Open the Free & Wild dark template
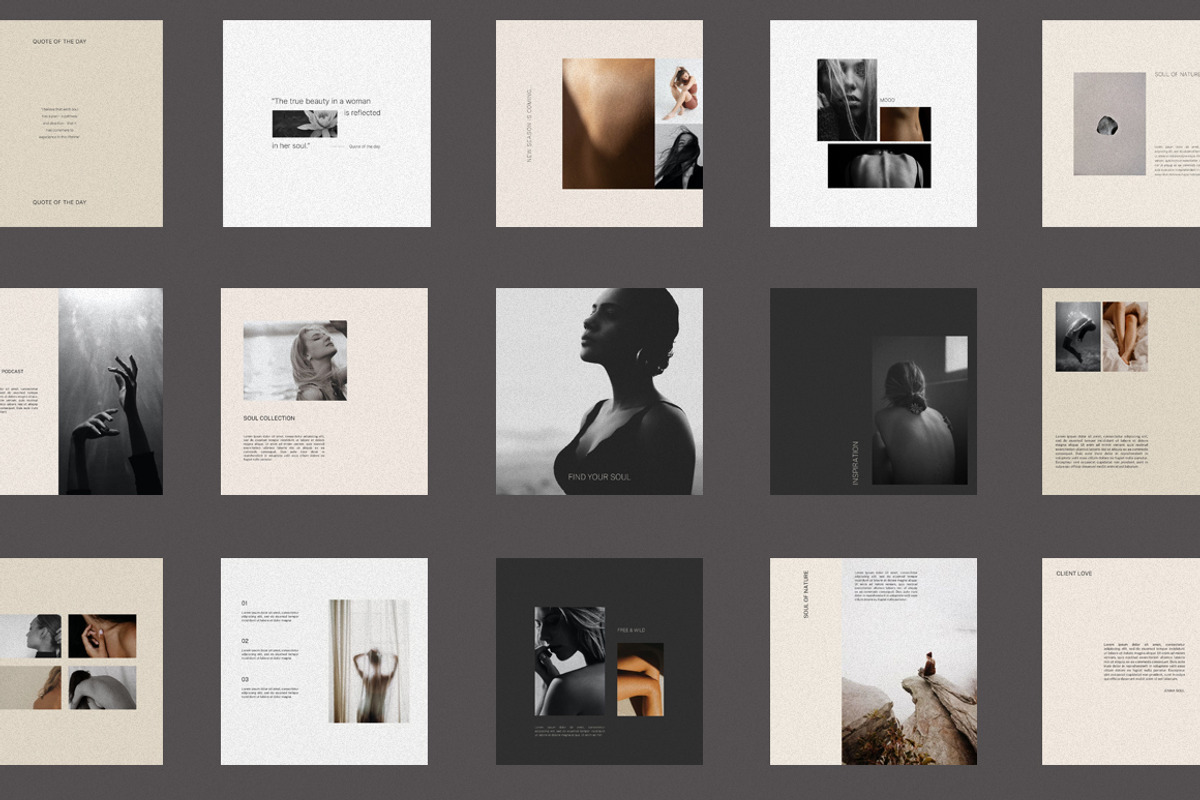Screen dimensions: 1200x800 [x=599, y=661]
